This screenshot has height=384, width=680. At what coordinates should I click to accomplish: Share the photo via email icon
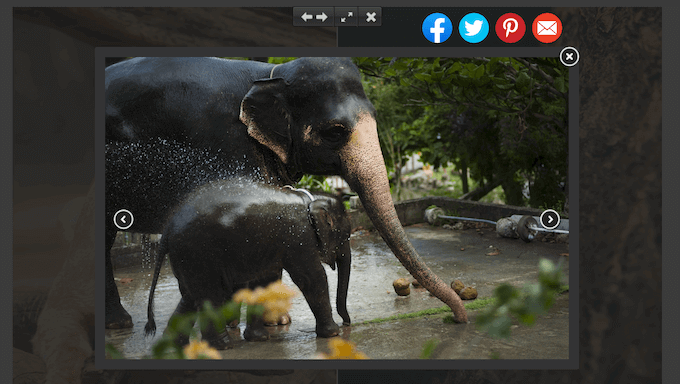point(547,28)
